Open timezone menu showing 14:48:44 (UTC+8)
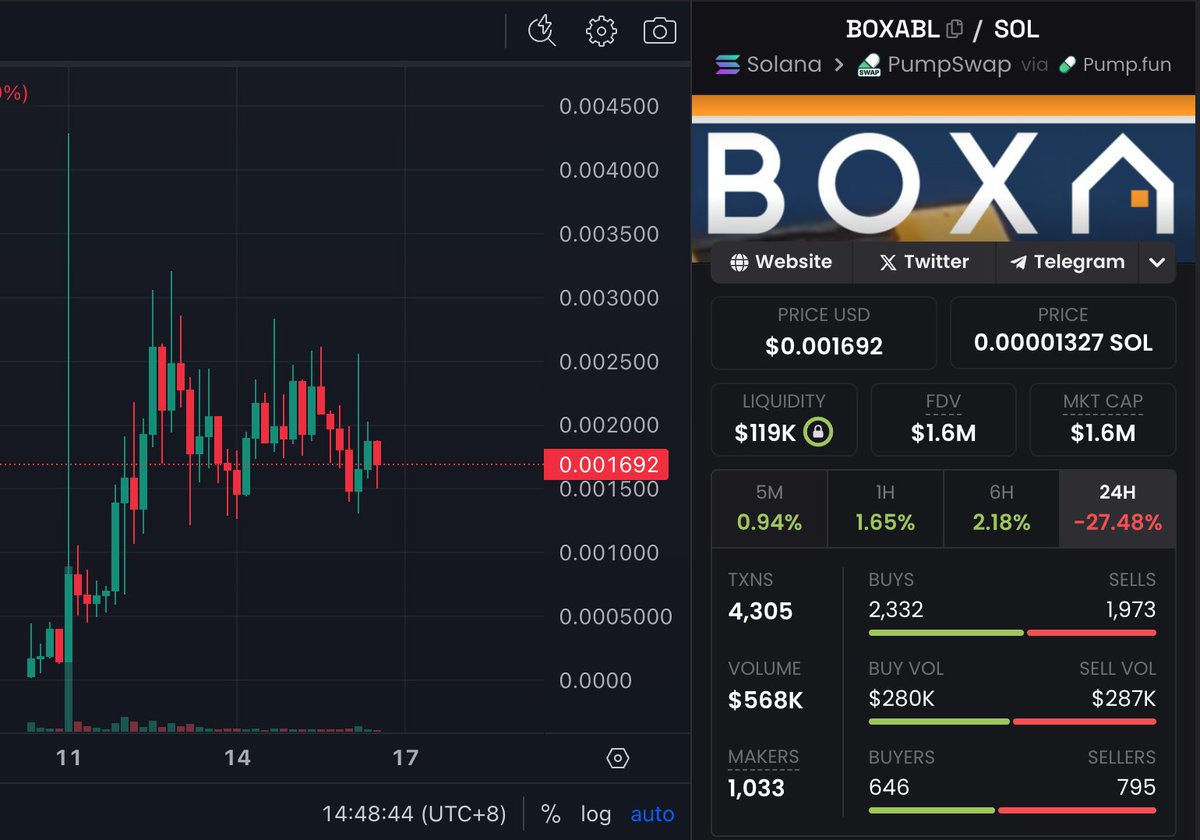The image size is (1200, 840). point(414,814)
